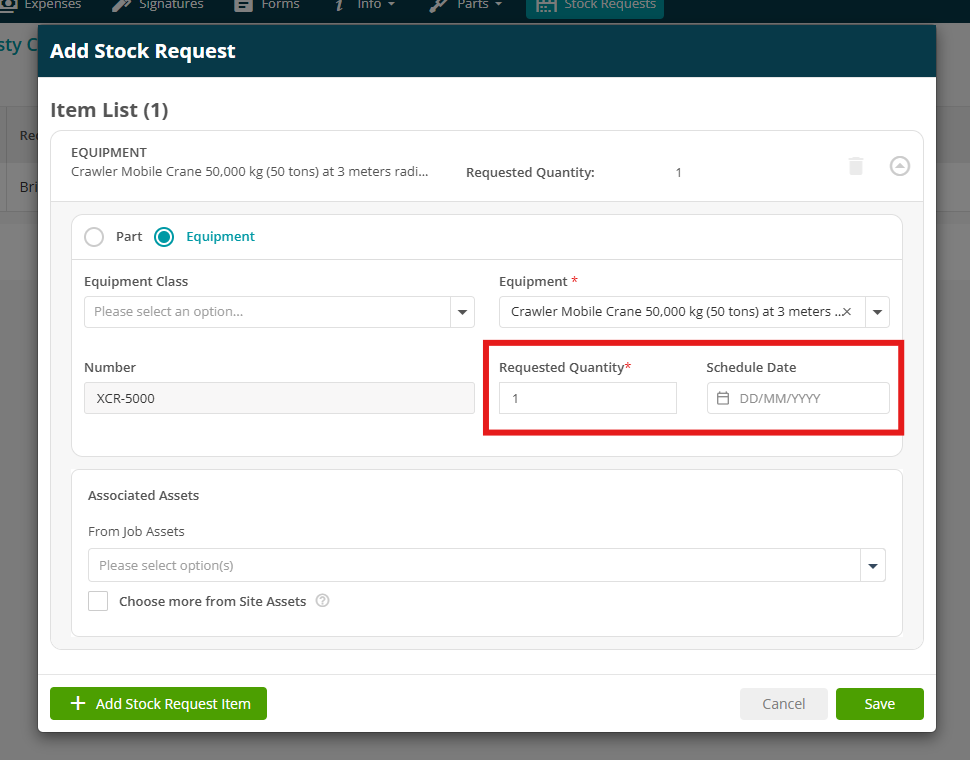Select the Equipment radio button
The width and height of the screenshot is (970, 760).
click(164, 237)
